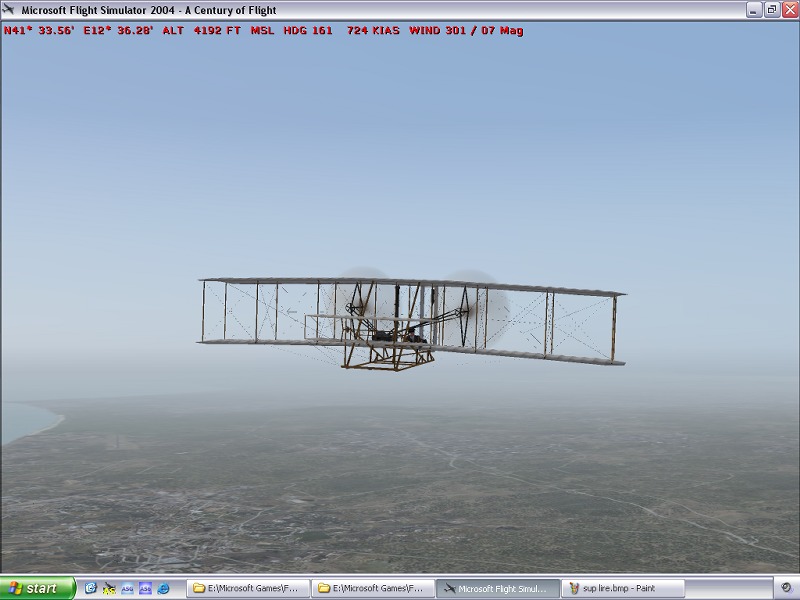This screenshot has height=600, width=800.
Task: Switch to the E:\Microsoft Games folder beside quick launch
Action: pos(248,588)
